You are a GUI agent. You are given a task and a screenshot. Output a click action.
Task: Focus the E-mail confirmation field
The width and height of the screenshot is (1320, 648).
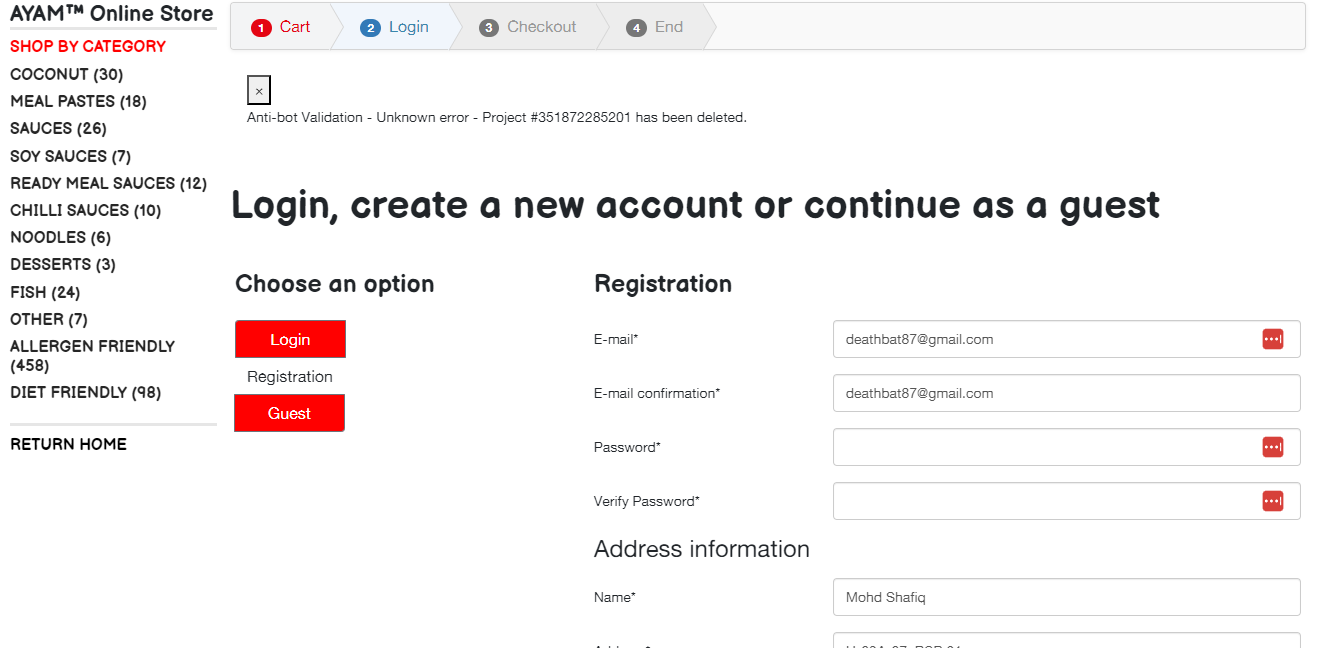coord(1066,393)
